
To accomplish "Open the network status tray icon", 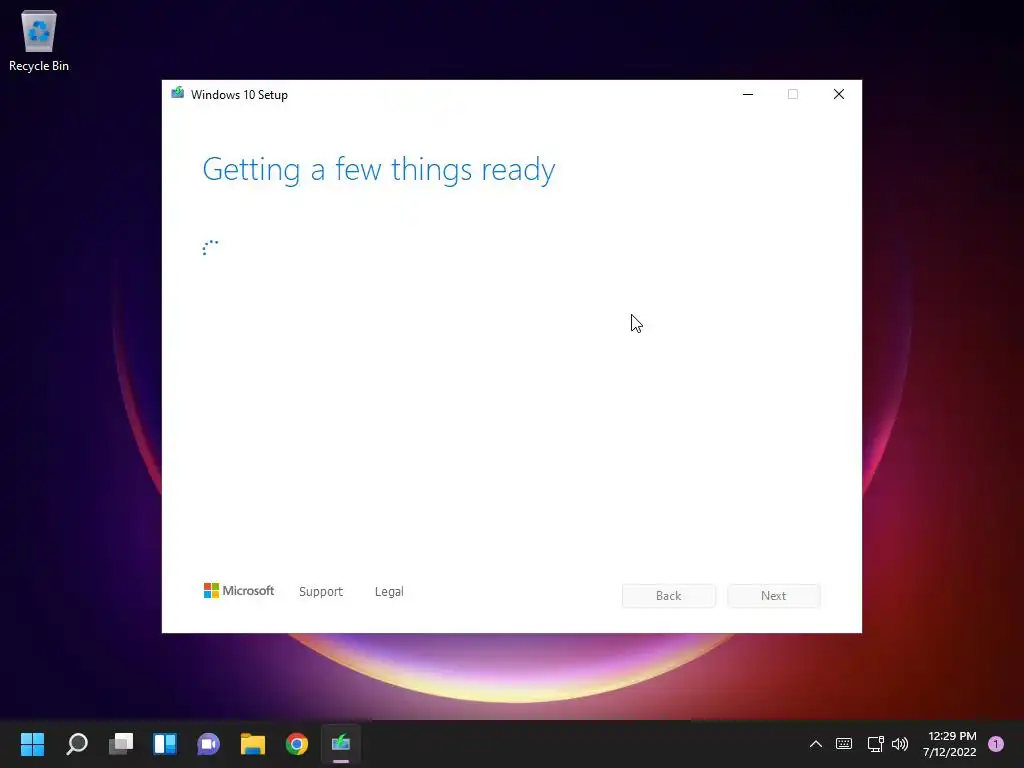I will click(875, 743).
